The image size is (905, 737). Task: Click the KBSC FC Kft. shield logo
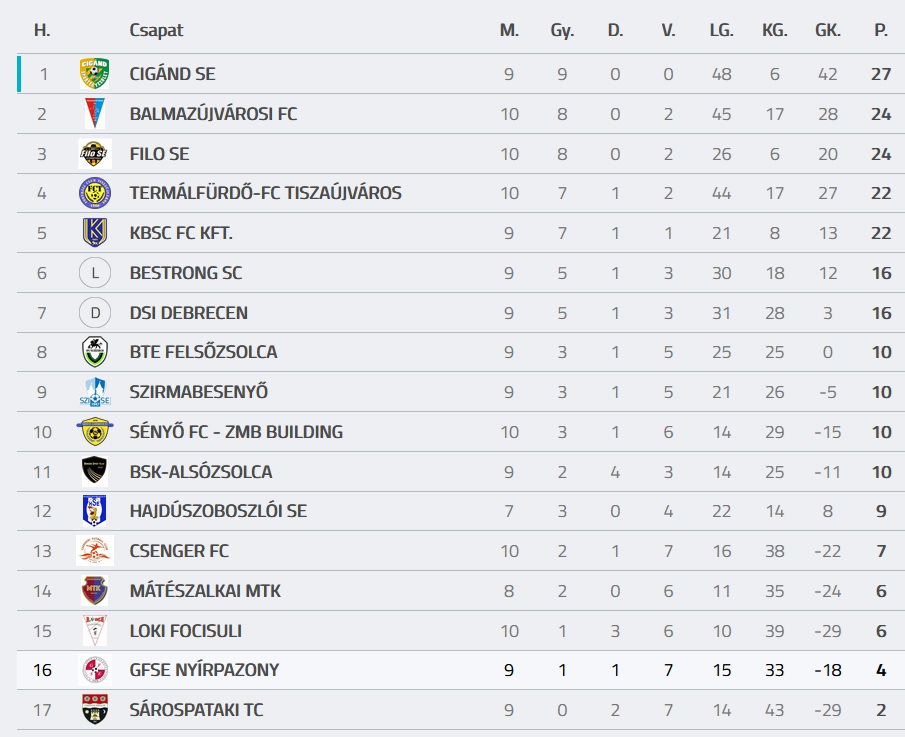[95, 233]
